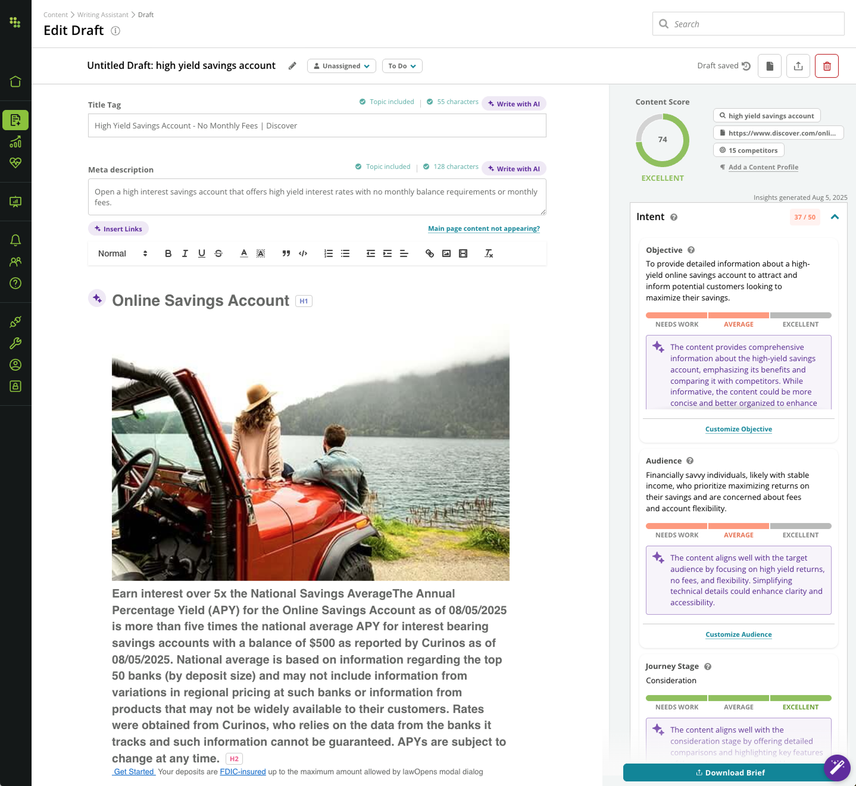Click help icon next to Journey Stage
Screen dimensions: 856x786
click(708, 666)
